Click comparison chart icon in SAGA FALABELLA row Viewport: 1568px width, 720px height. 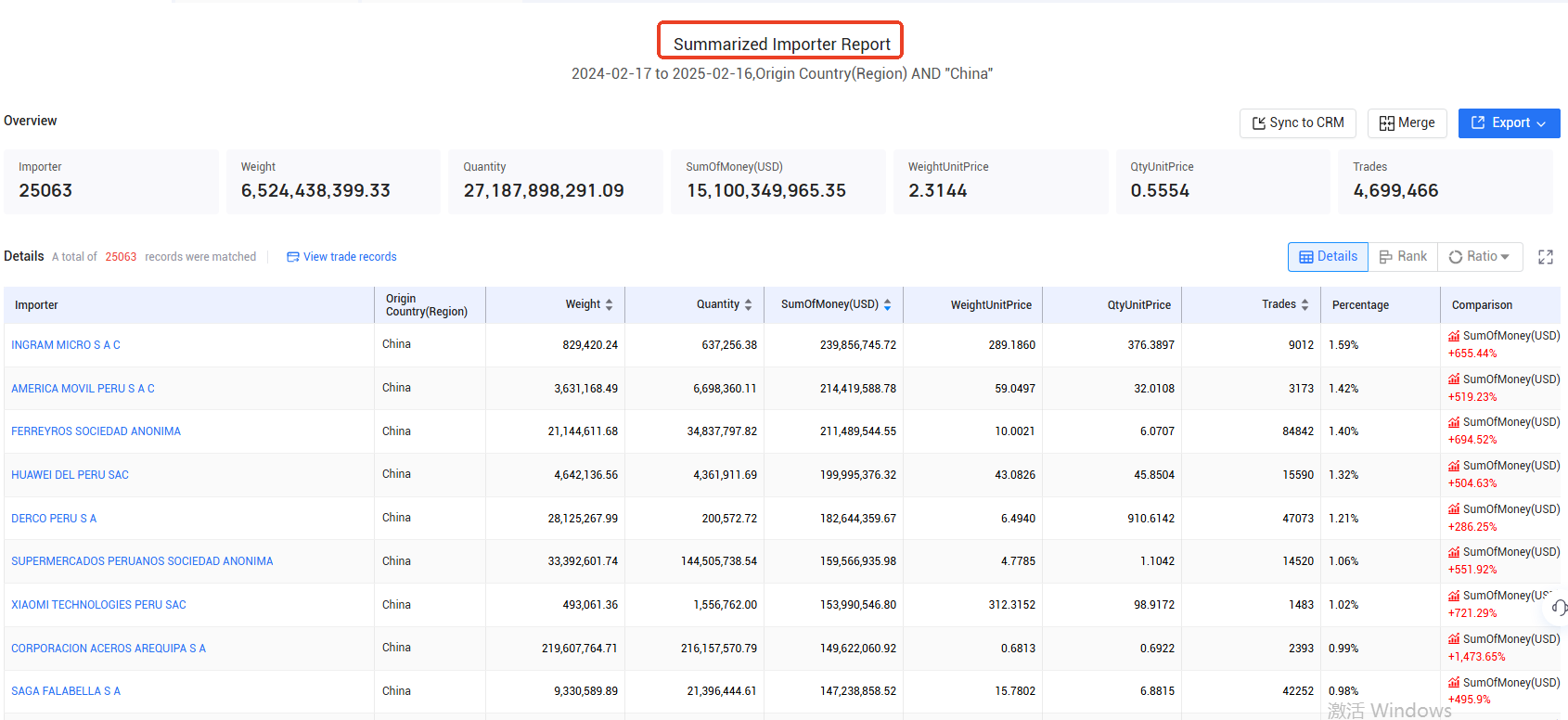tap(1454, 683)
